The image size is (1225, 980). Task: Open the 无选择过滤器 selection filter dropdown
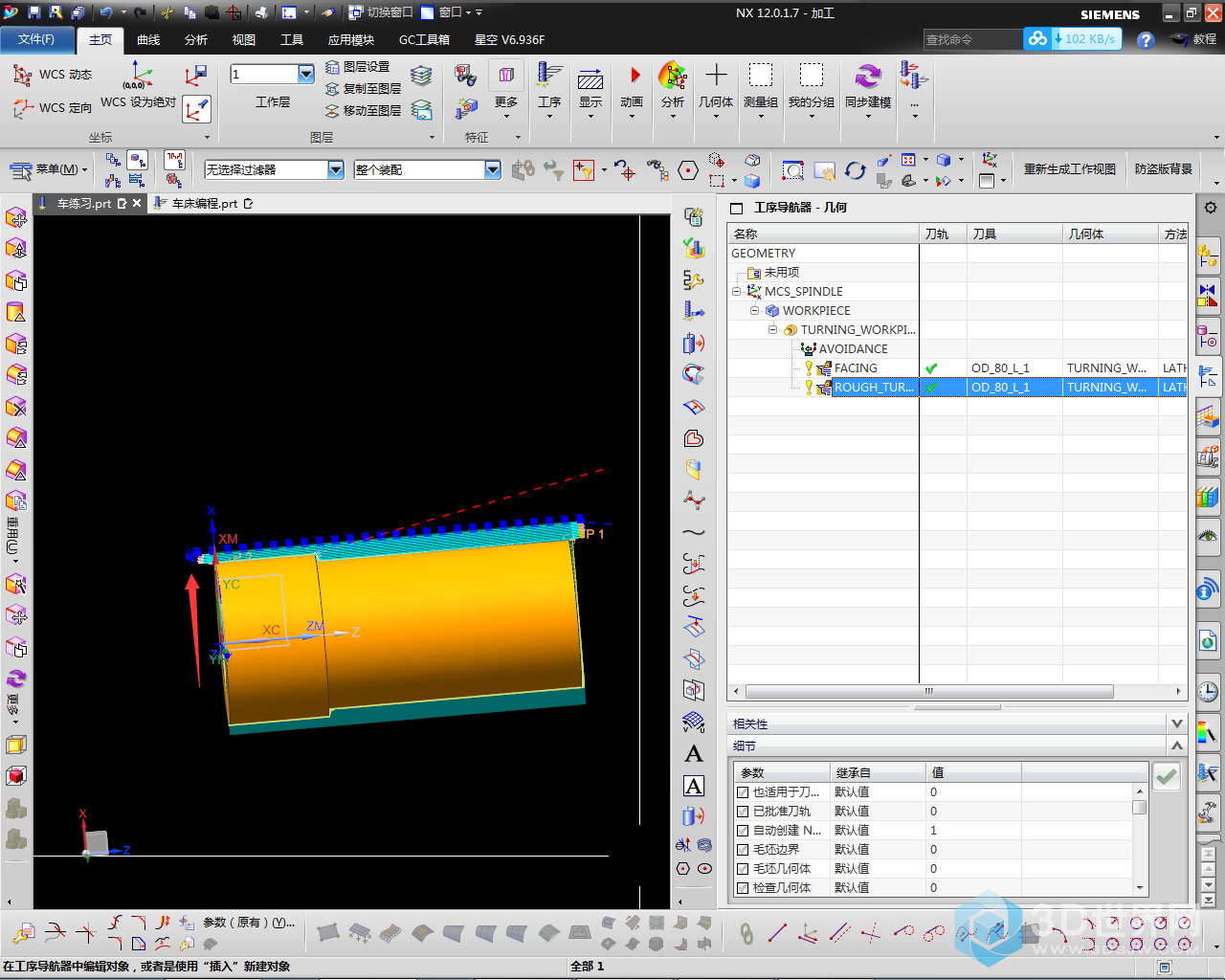point(336,169)
